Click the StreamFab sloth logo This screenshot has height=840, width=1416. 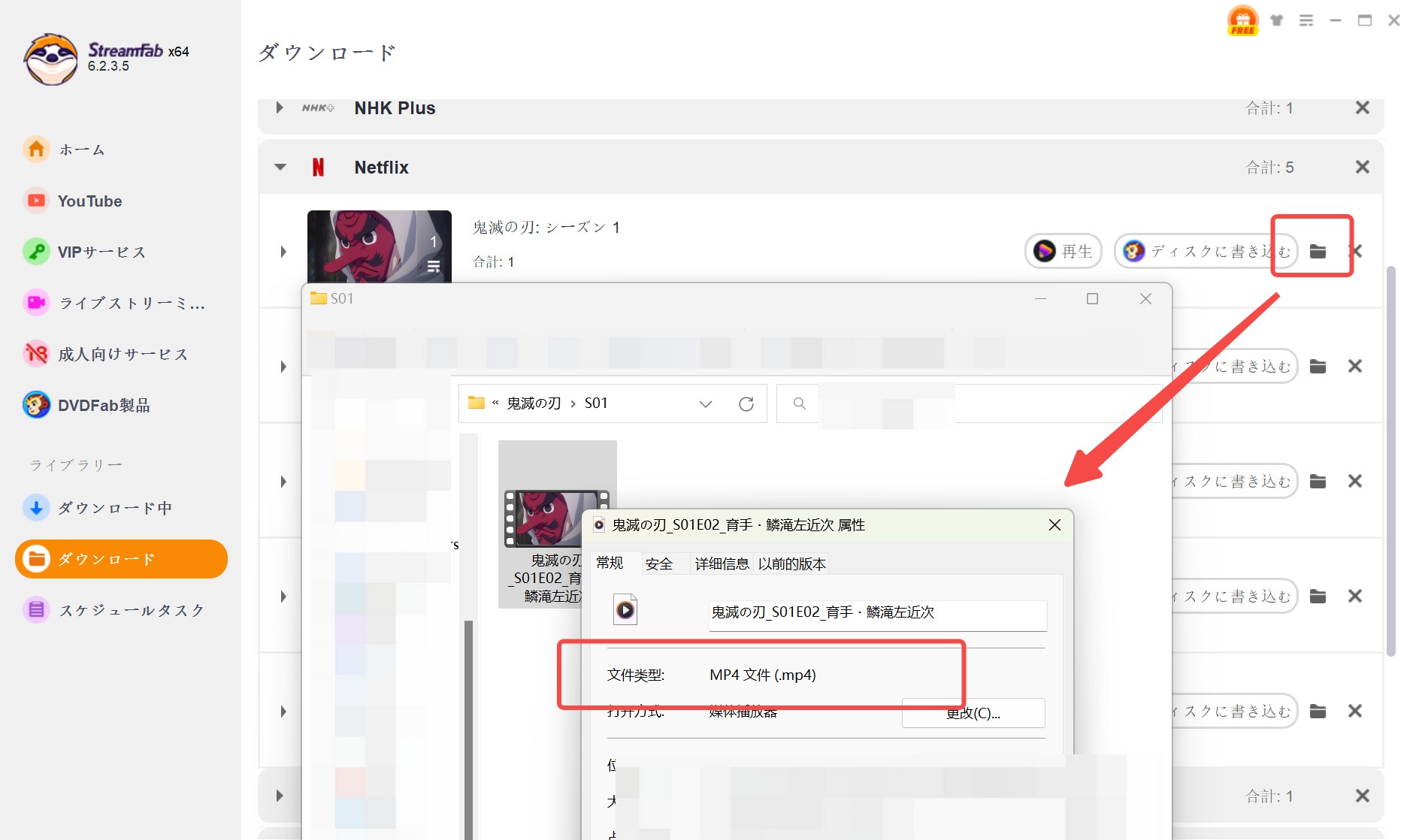click(x=50, y=59)
